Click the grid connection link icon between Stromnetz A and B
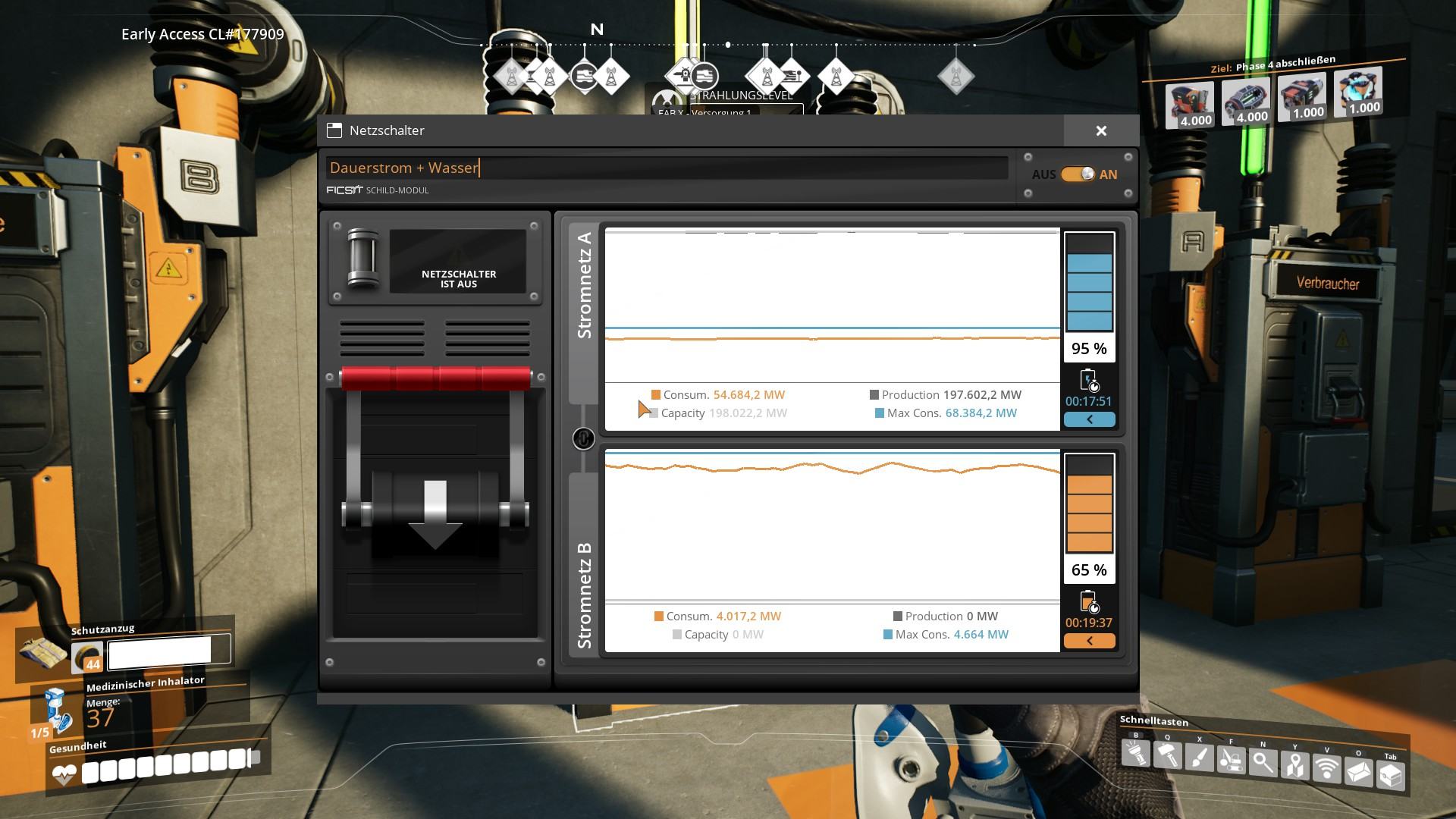Viewport: 1456px width, 819px height. tap(583, 438)
